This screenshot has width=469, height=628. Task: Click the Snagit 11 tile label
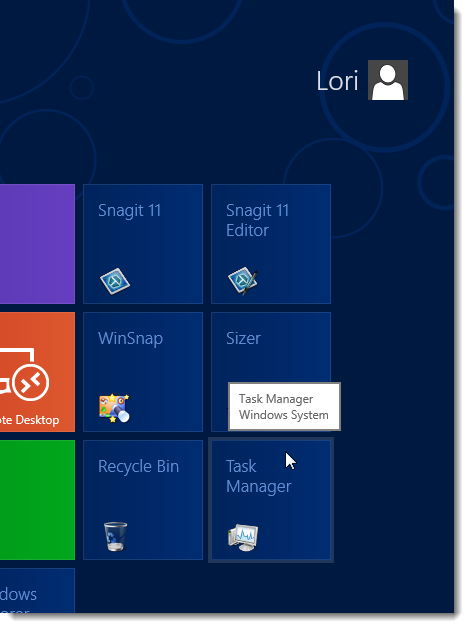coord(129,211)
